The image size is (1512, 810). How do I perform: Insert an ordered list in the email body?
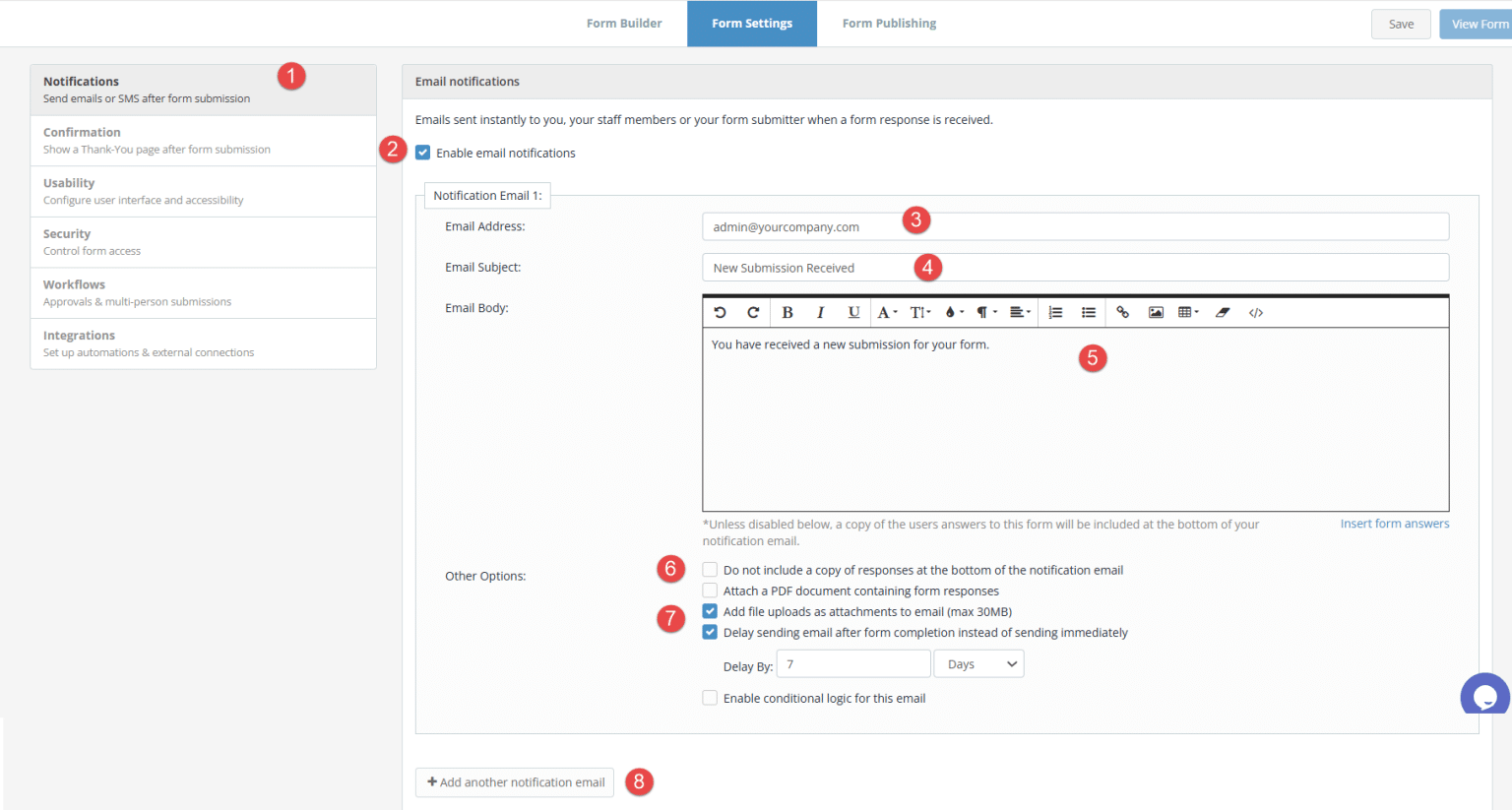pos(1055,312)
